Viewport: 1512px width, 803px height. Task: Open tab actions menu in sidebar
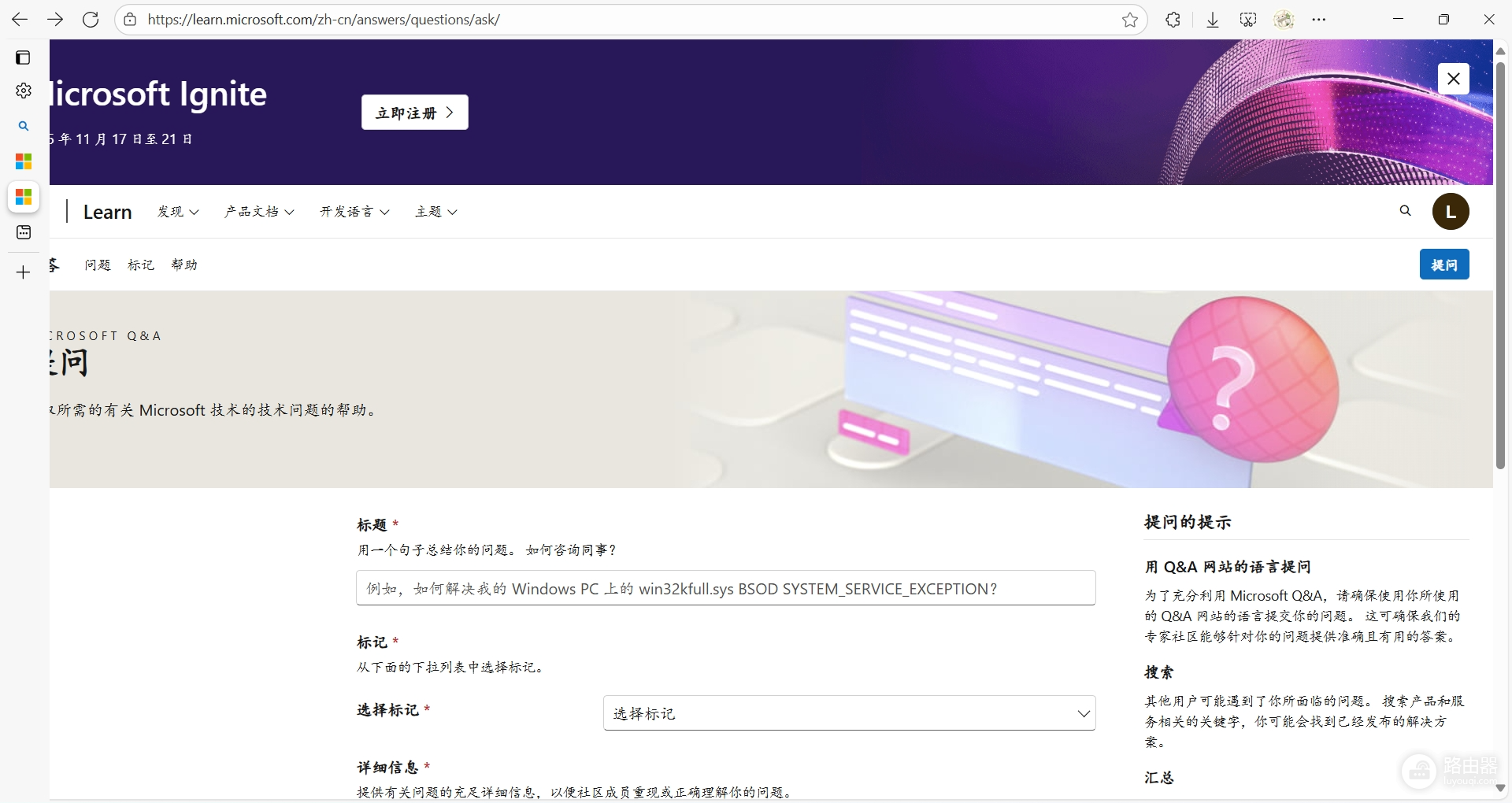click(x=24, y=57)
